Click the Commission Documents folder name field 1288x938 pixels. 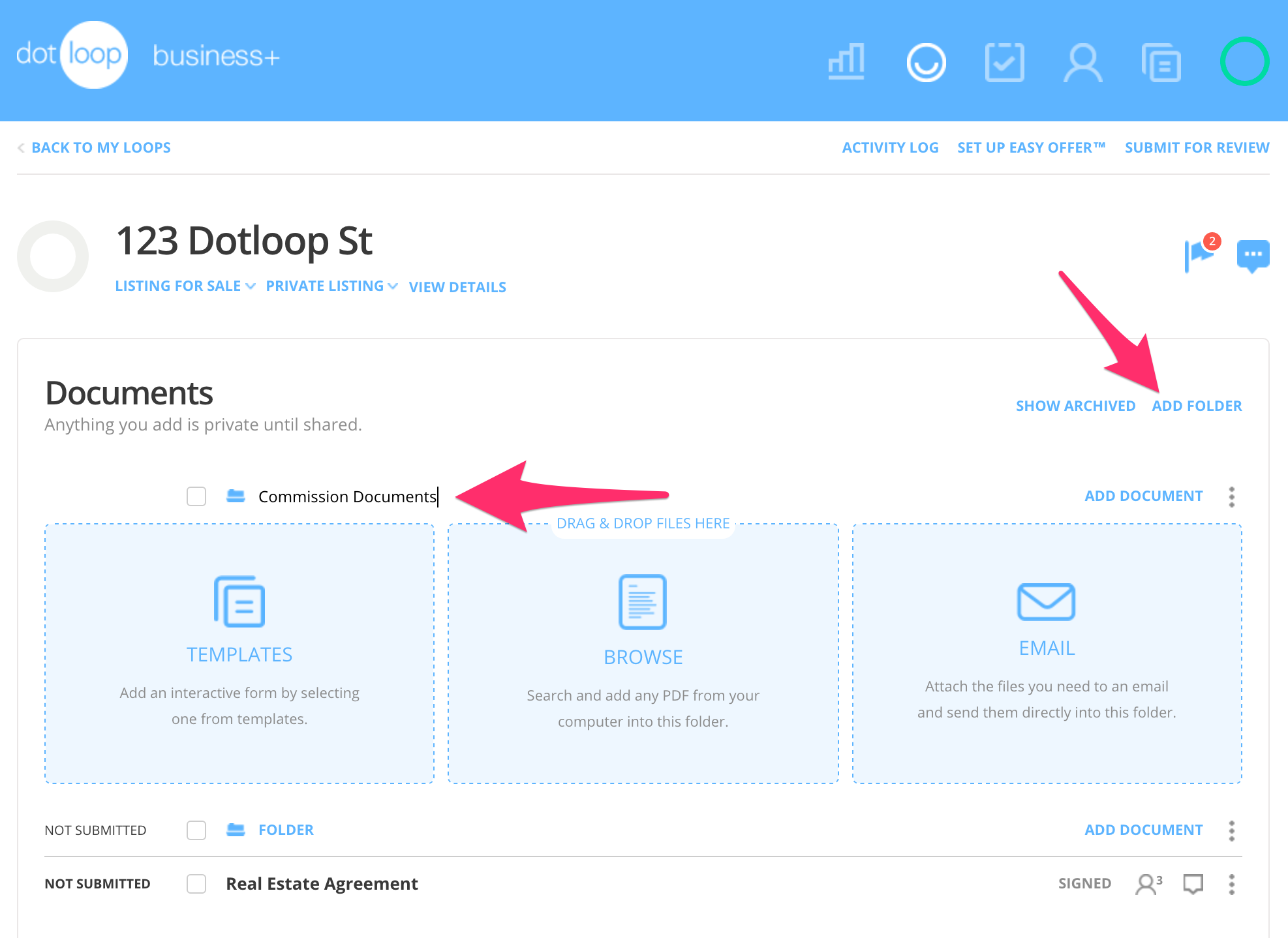347,497
